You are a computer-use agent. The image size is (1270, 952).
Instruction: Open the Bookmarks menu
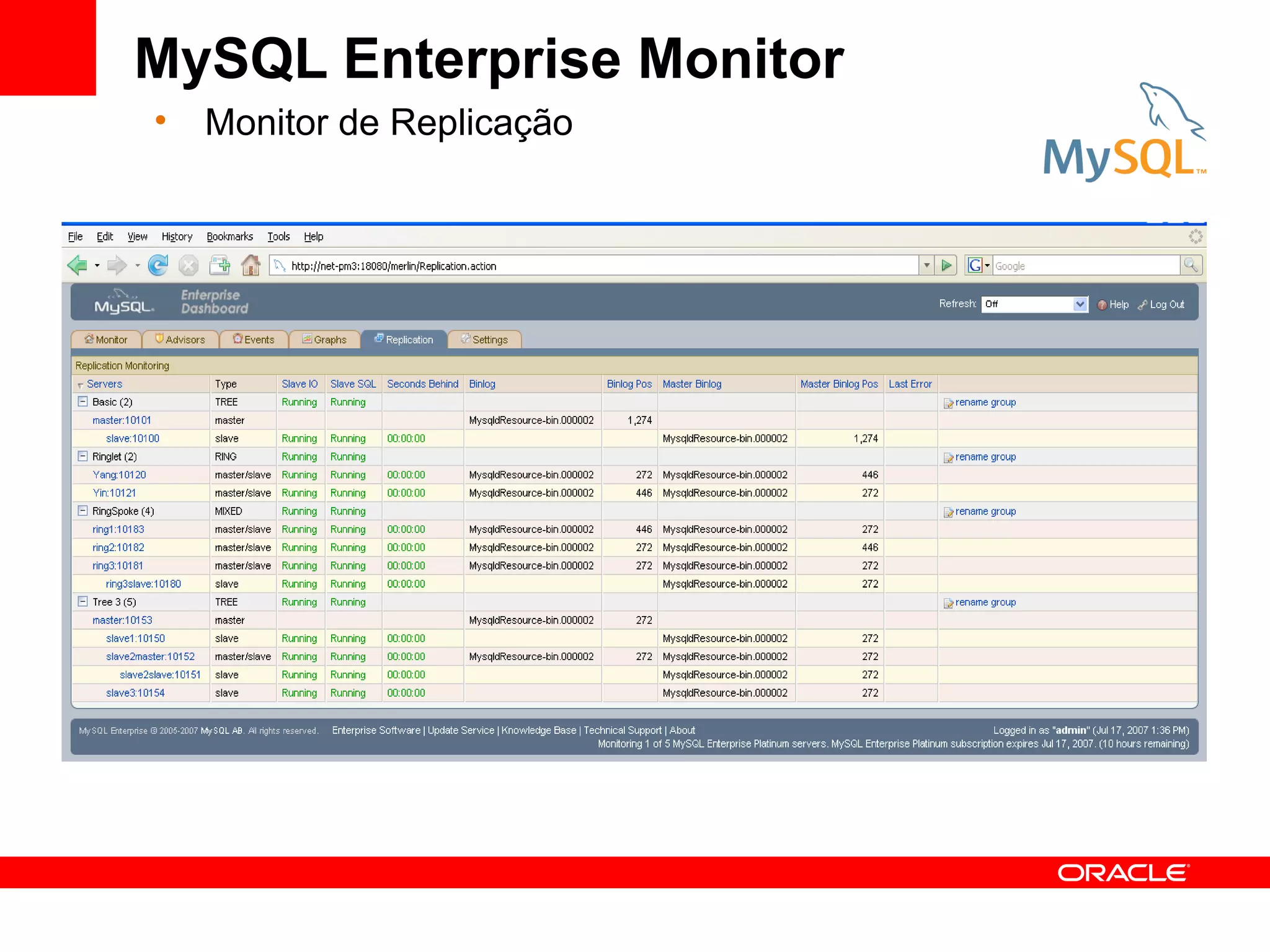click(x=229, y=237)
